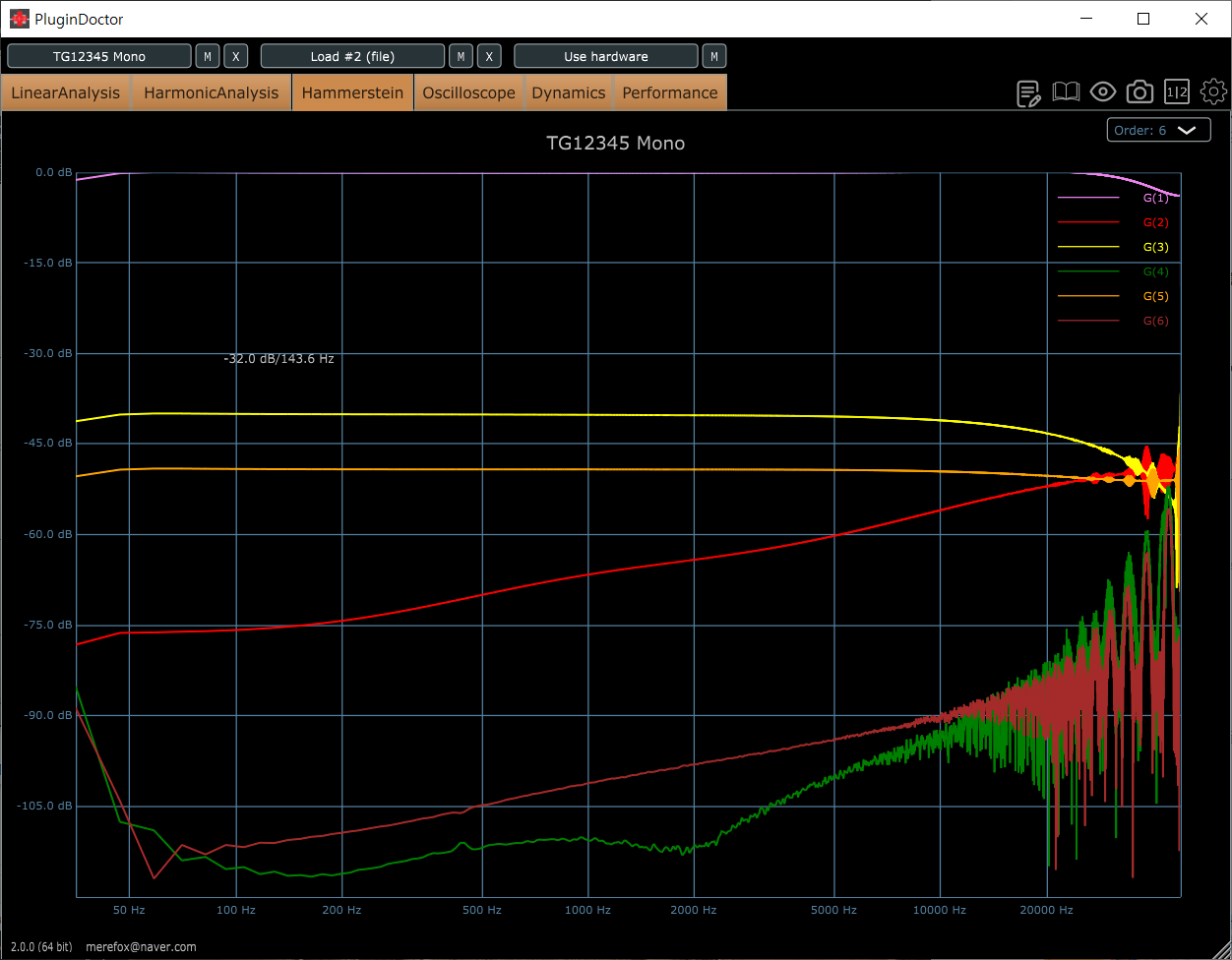
Task: Open the manual book icon
Action: 1067,92
